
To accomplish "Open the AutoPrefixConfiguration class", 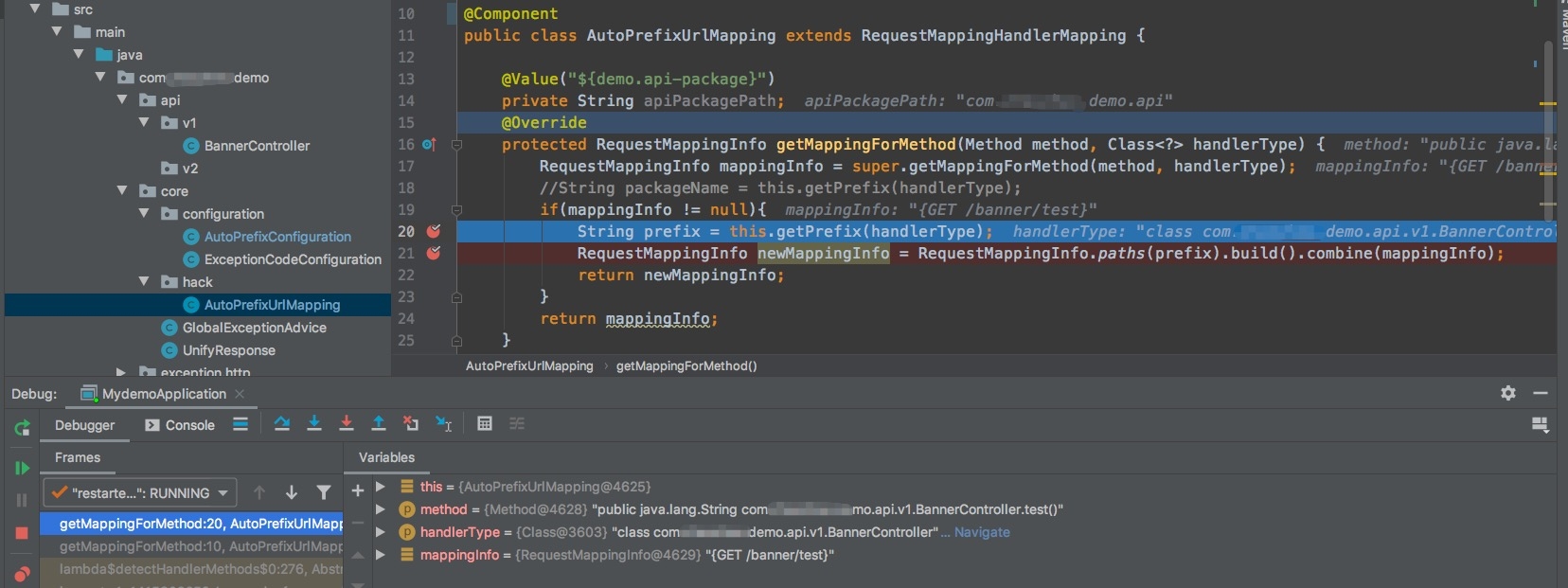I will (277, 237).
